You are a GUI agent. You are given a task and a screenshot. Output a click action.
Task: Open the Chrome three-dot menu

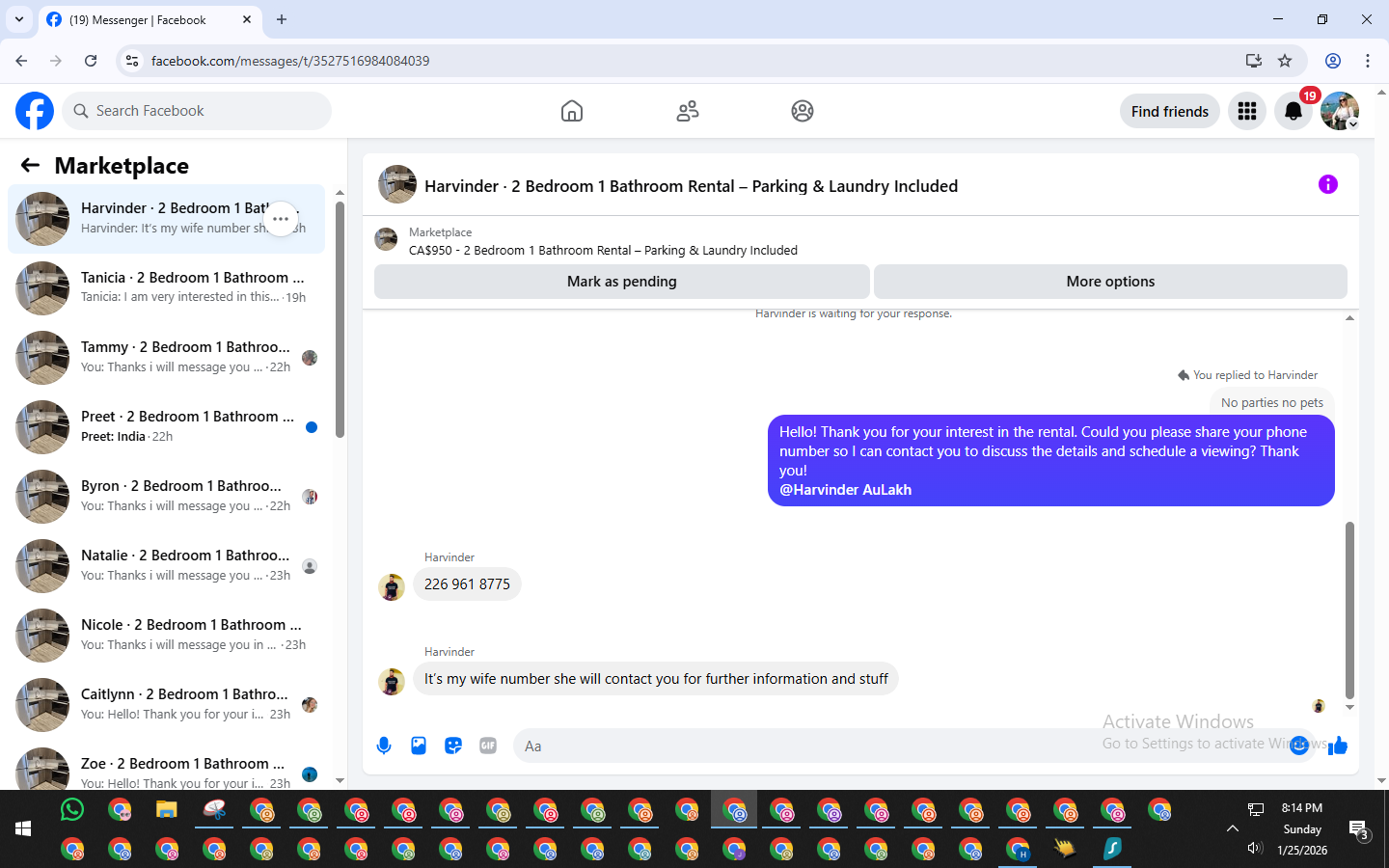pyautogui.click(x=1368, y=61)
